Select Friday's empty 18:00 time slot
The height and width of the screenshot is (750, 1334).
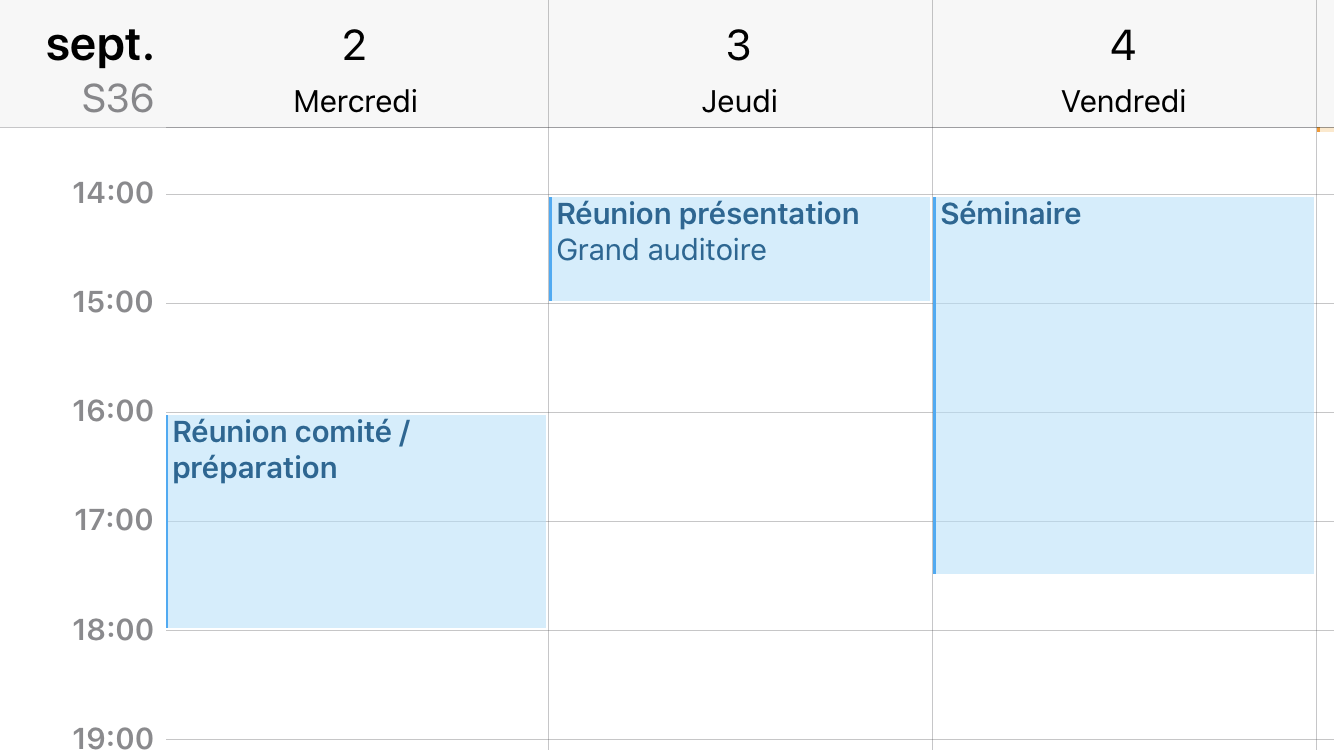coord(1123,684)
